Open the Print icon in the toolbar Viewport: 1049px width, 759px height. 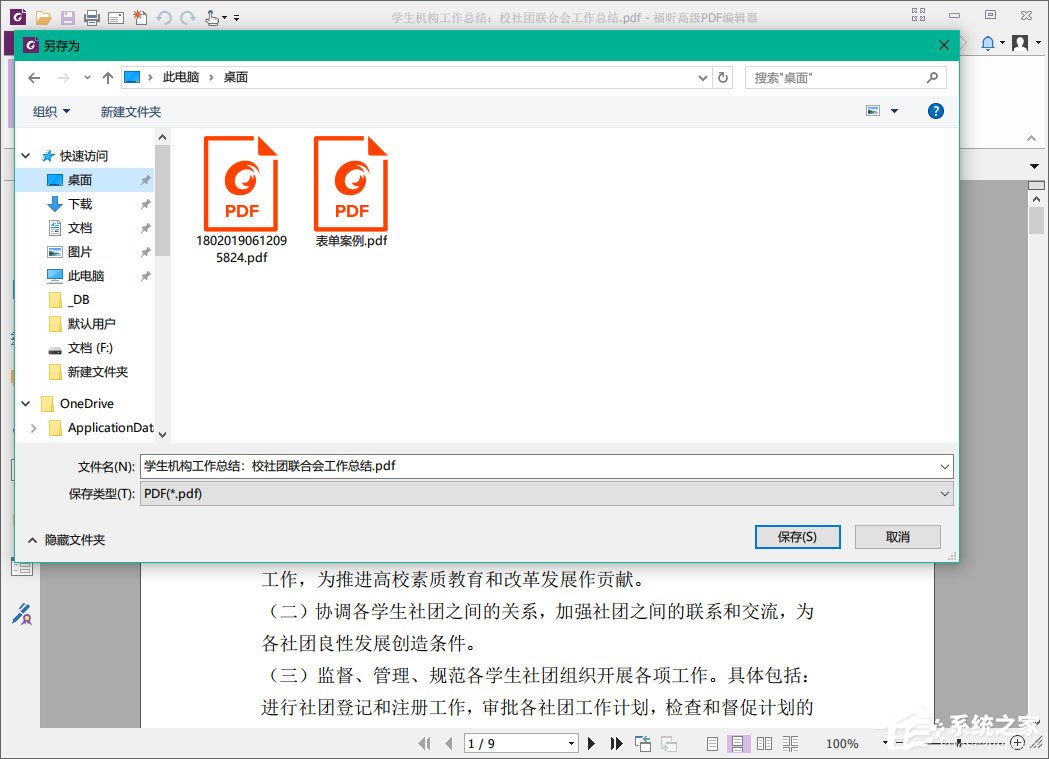point(92,17)
